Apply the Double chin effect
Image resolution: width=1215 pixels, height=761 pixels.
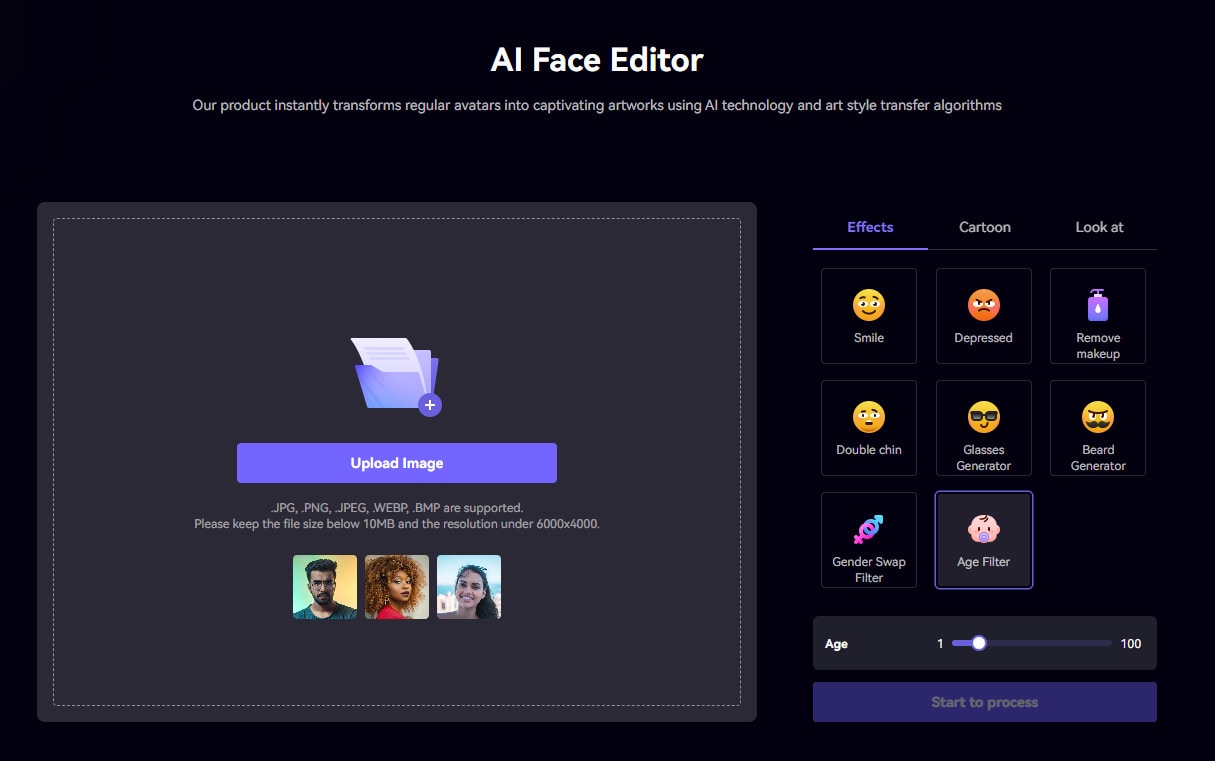[868, 428]
